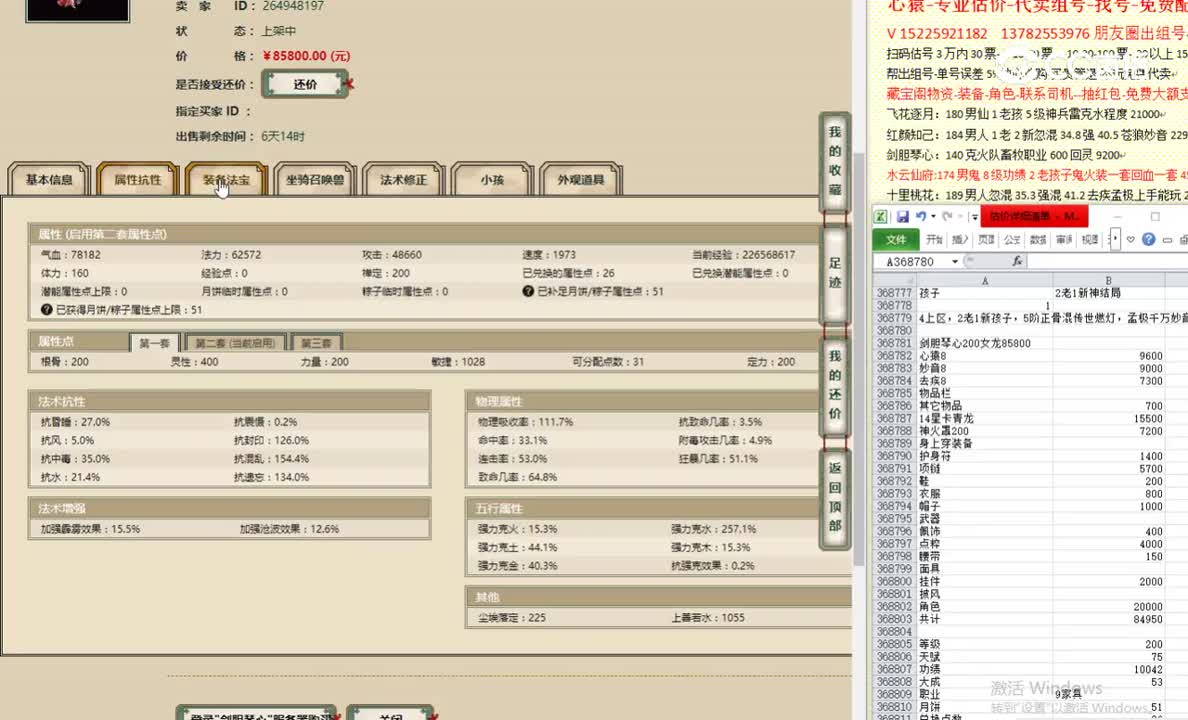
Task: Open the undo history dropdown arrow
Action: 932,218
